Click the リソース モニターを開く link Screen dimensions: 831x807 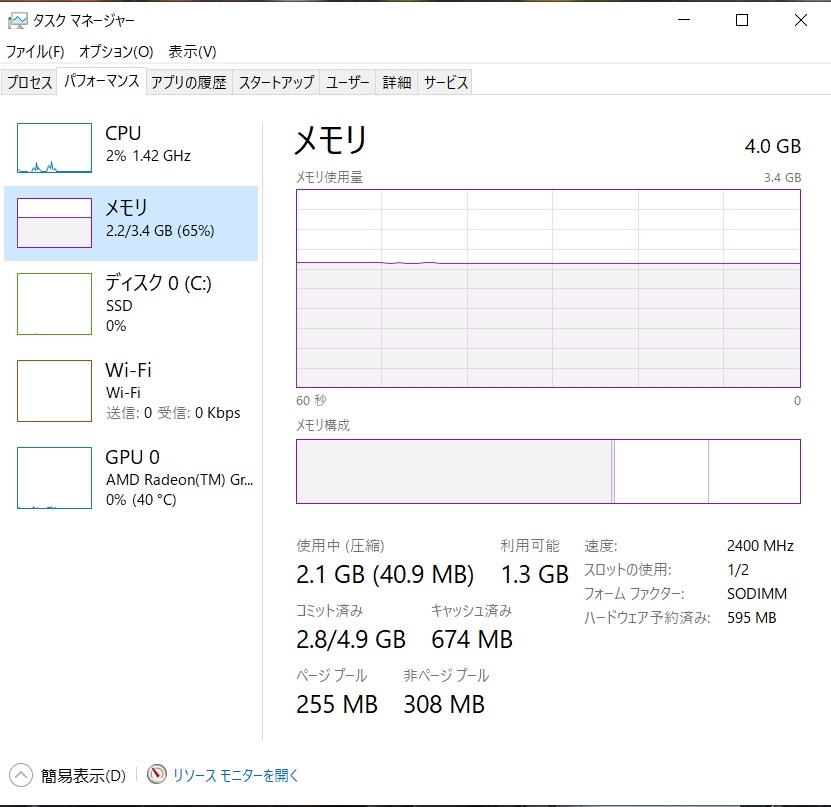pos(236,775)
